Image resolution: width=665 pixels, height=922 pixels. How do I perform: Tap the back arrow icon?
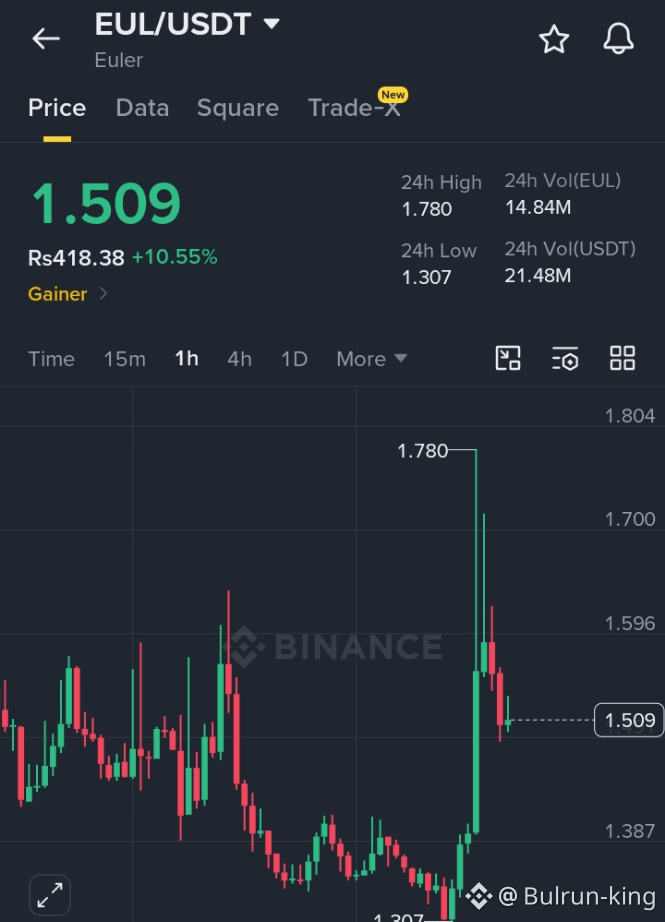pos(46,39)
